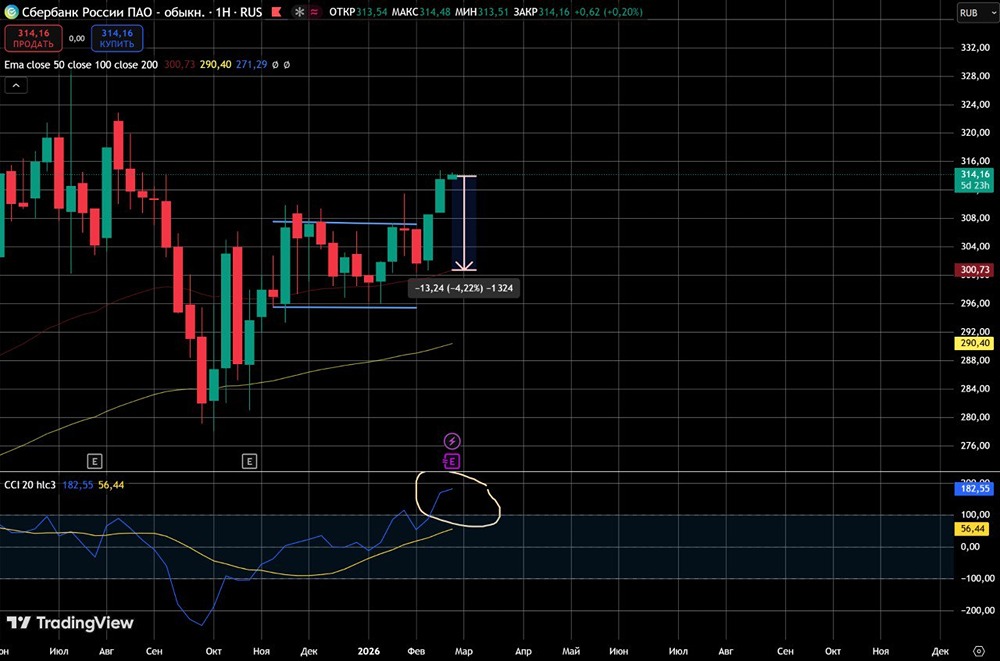Click the August earnings E marker
1000x661 pixels.
tap(94, 461)
